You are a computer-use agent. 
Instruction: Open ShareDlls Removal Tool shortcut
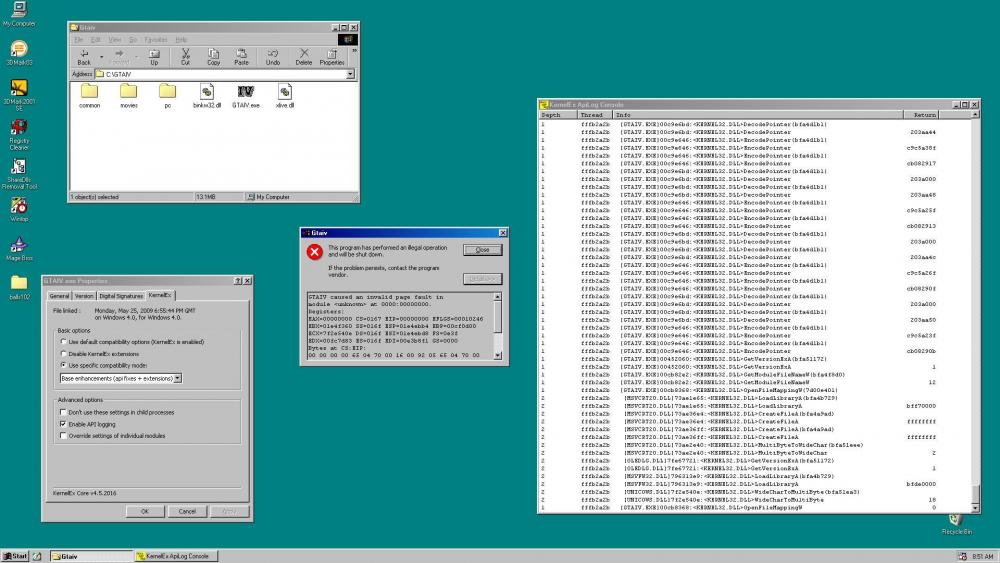pyautogui.click(x=19, y=173)
